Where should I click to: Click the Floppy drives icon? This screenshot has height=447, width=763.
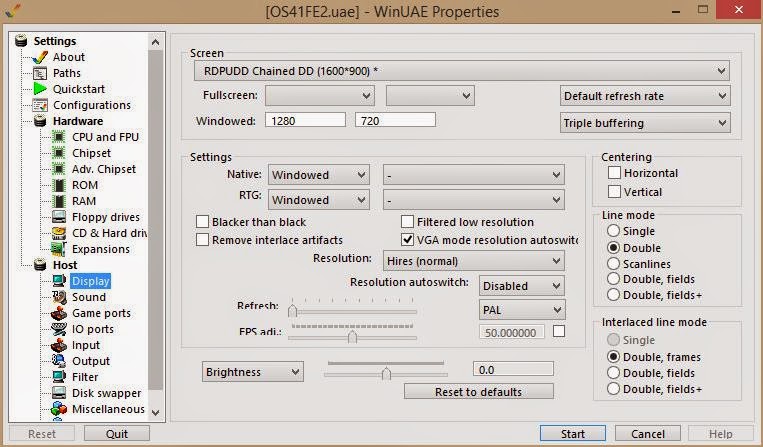59,217
